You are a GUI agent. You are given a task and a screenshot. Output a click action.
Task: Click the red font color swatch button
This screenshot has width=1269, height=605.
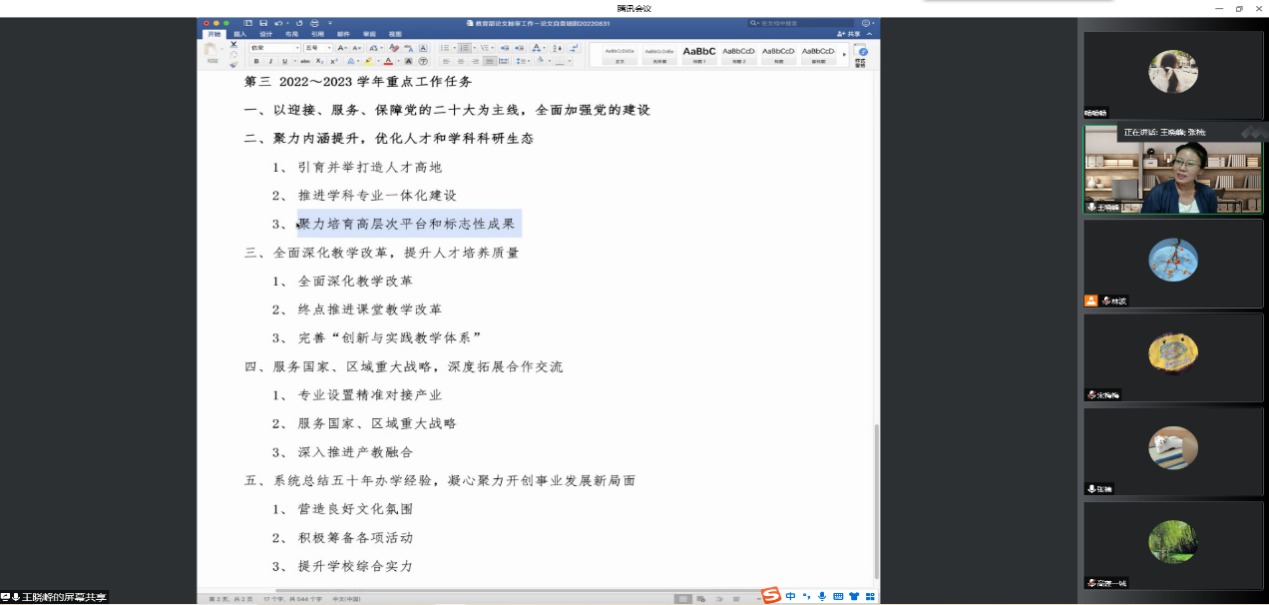(388, 61)
